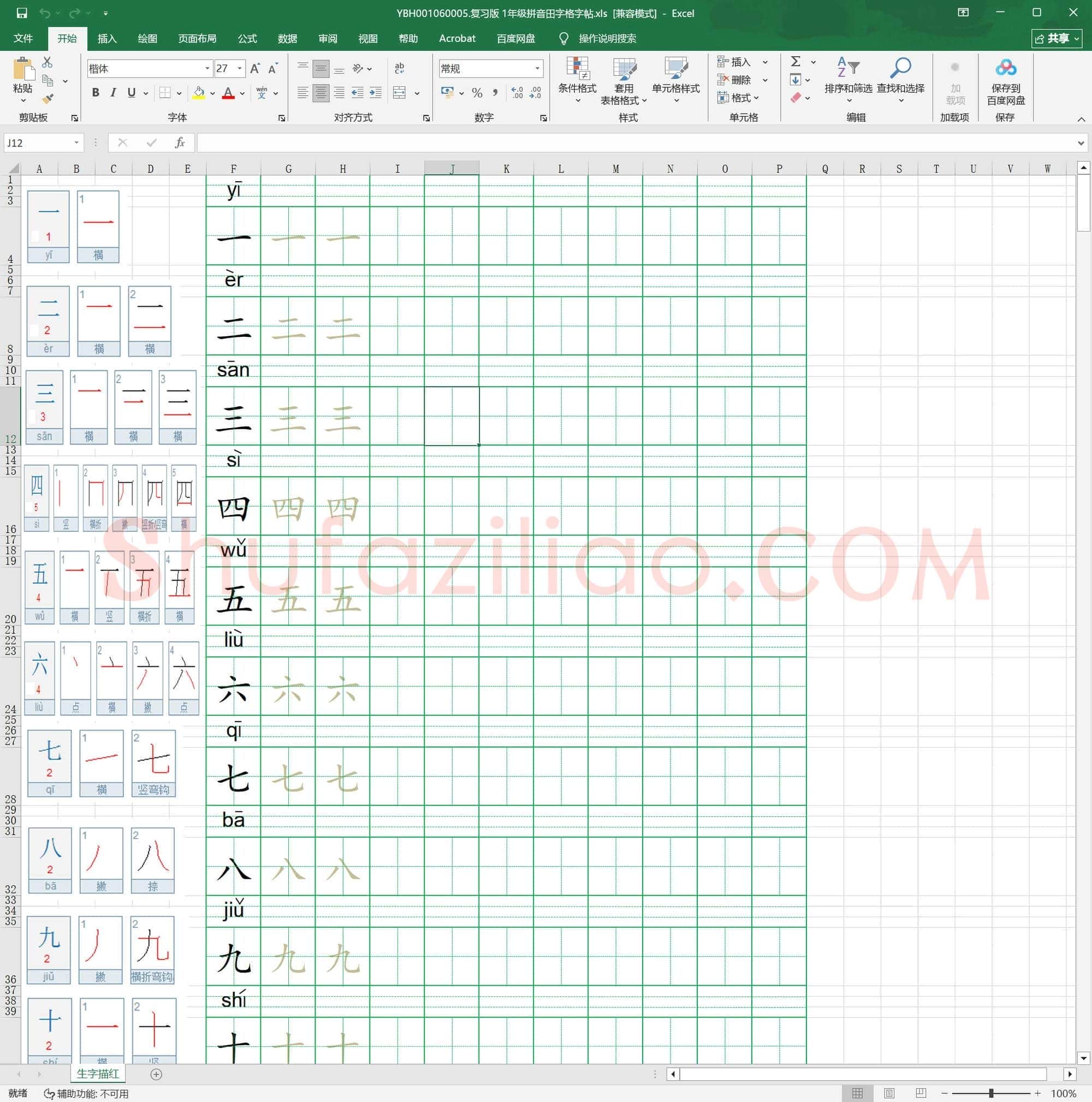
Task: Click the AutoSum sigma icon
Action: click(x=796, y=62)
